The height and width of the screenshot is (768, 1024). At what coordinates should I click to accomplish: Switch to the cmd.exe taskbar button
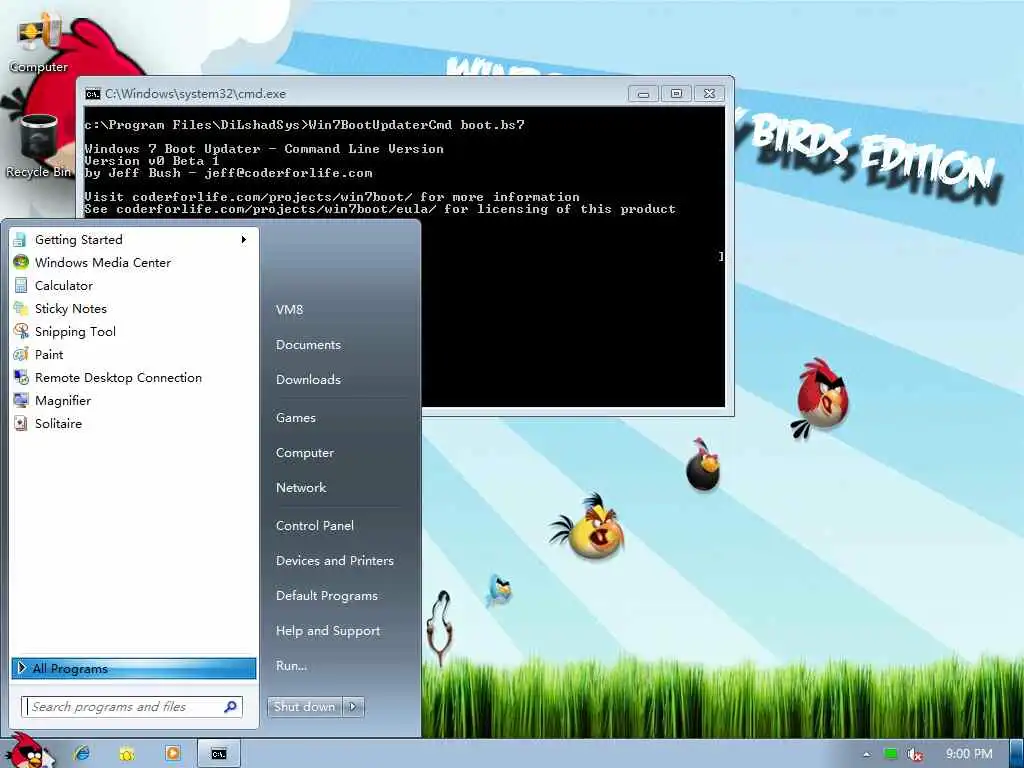tap(219, 754)
